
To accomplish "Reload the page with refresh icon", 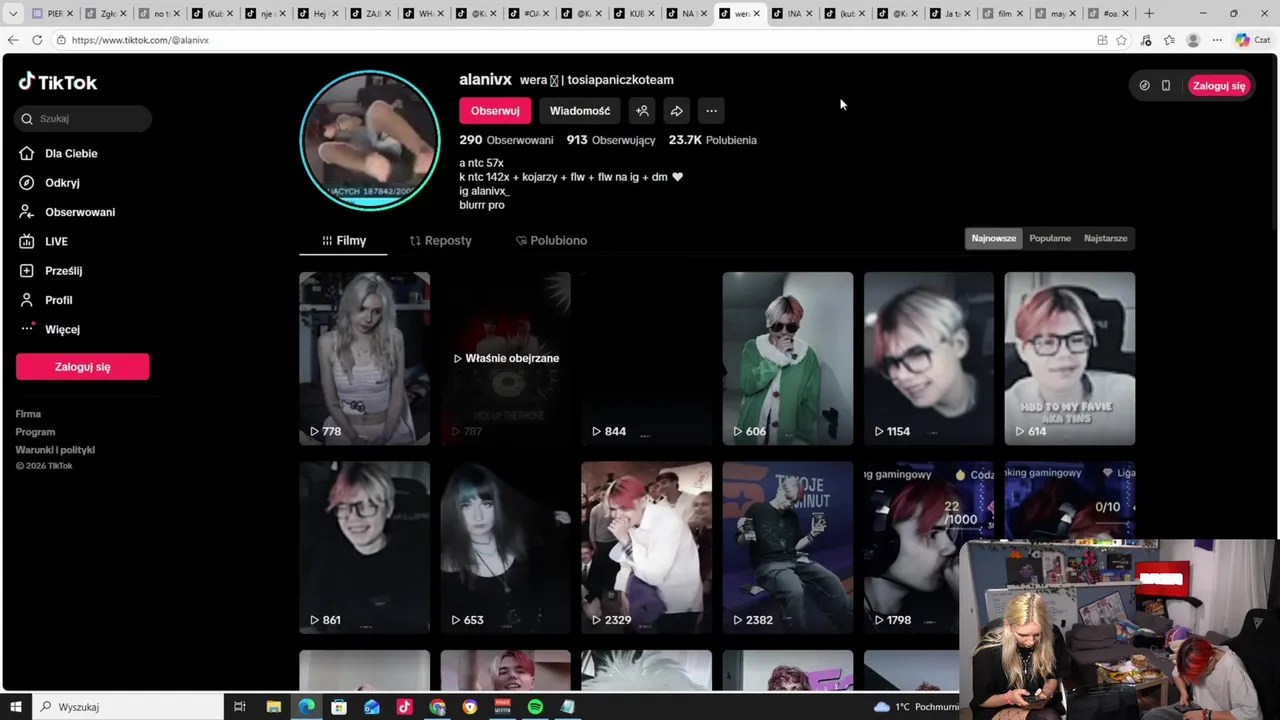I will (37, 40).
